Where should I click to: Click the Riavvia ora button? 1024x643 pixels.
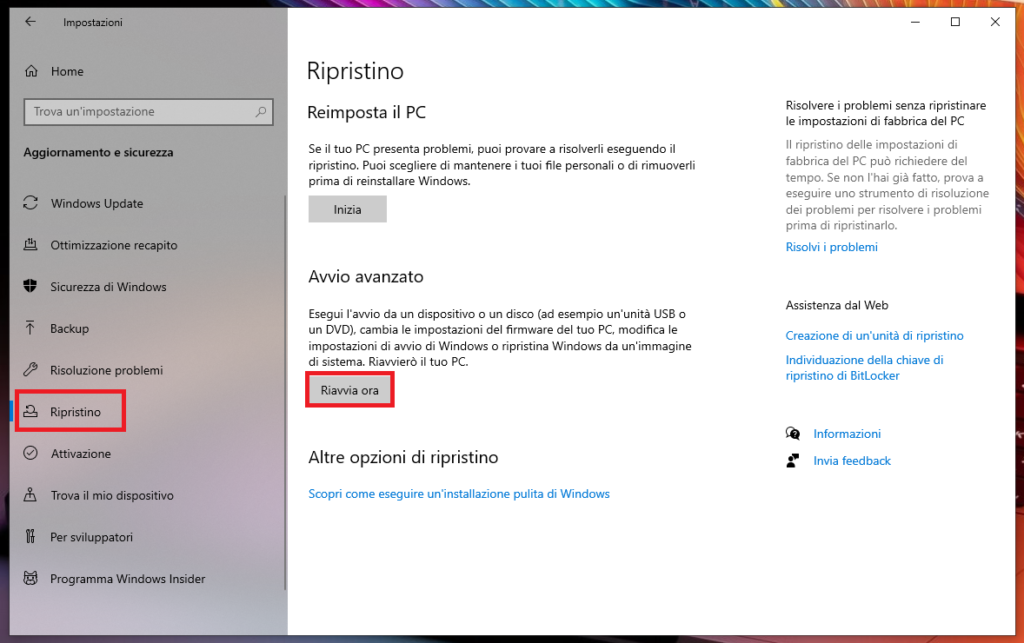[x=349, y=390]
